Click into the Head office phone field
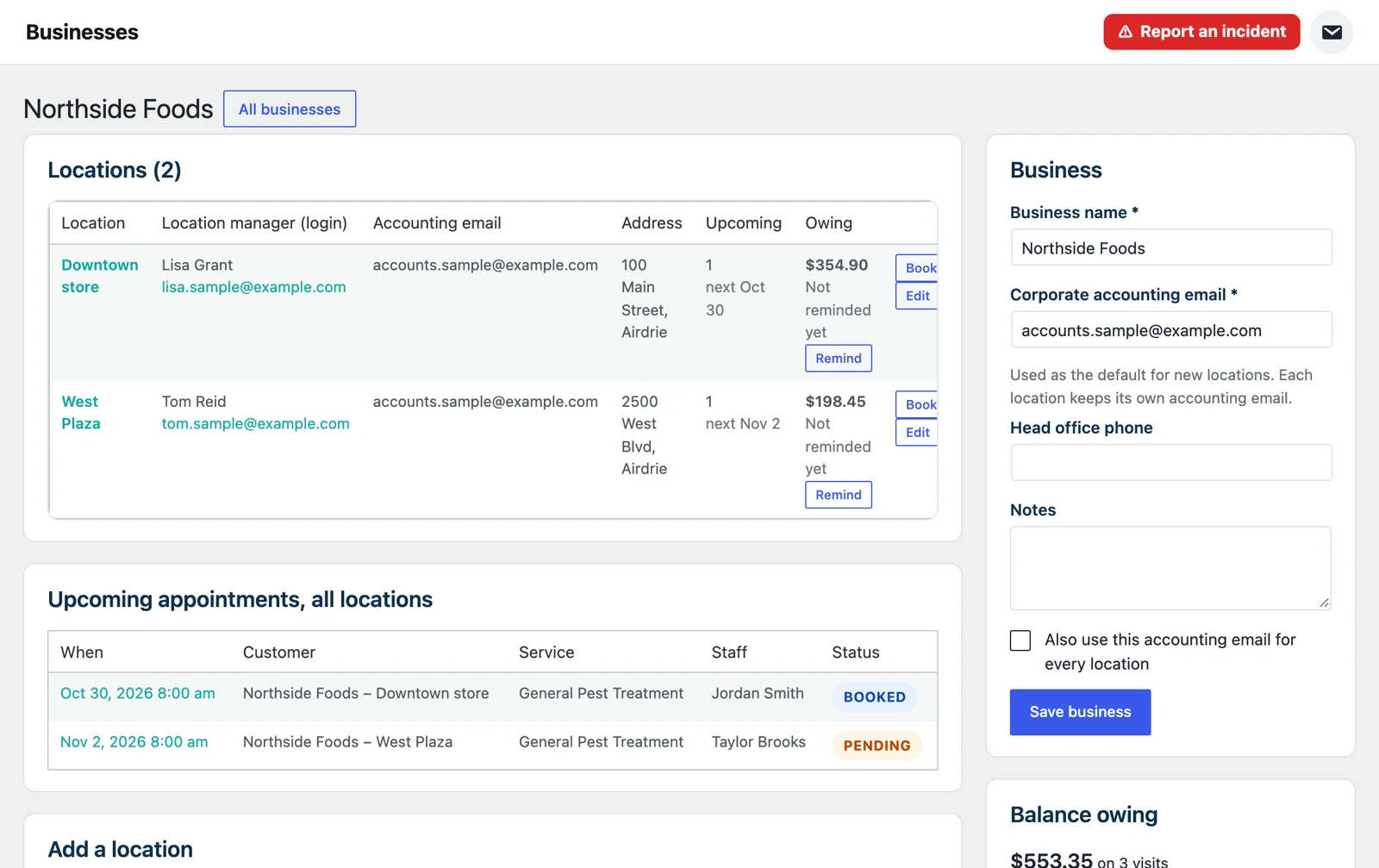 (x=1170, y=463)
